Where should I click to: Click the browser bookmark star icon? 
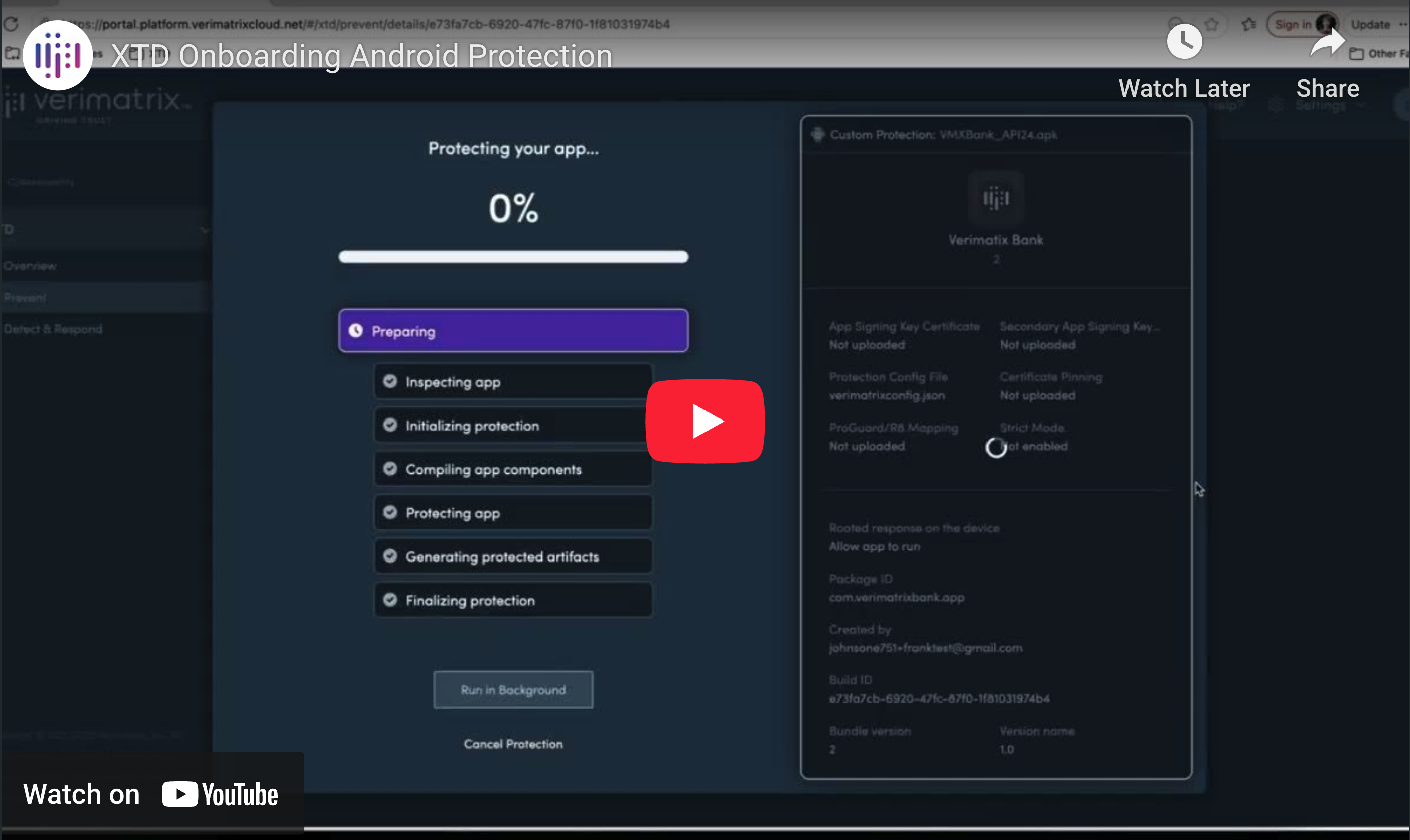pos(1211,25)
